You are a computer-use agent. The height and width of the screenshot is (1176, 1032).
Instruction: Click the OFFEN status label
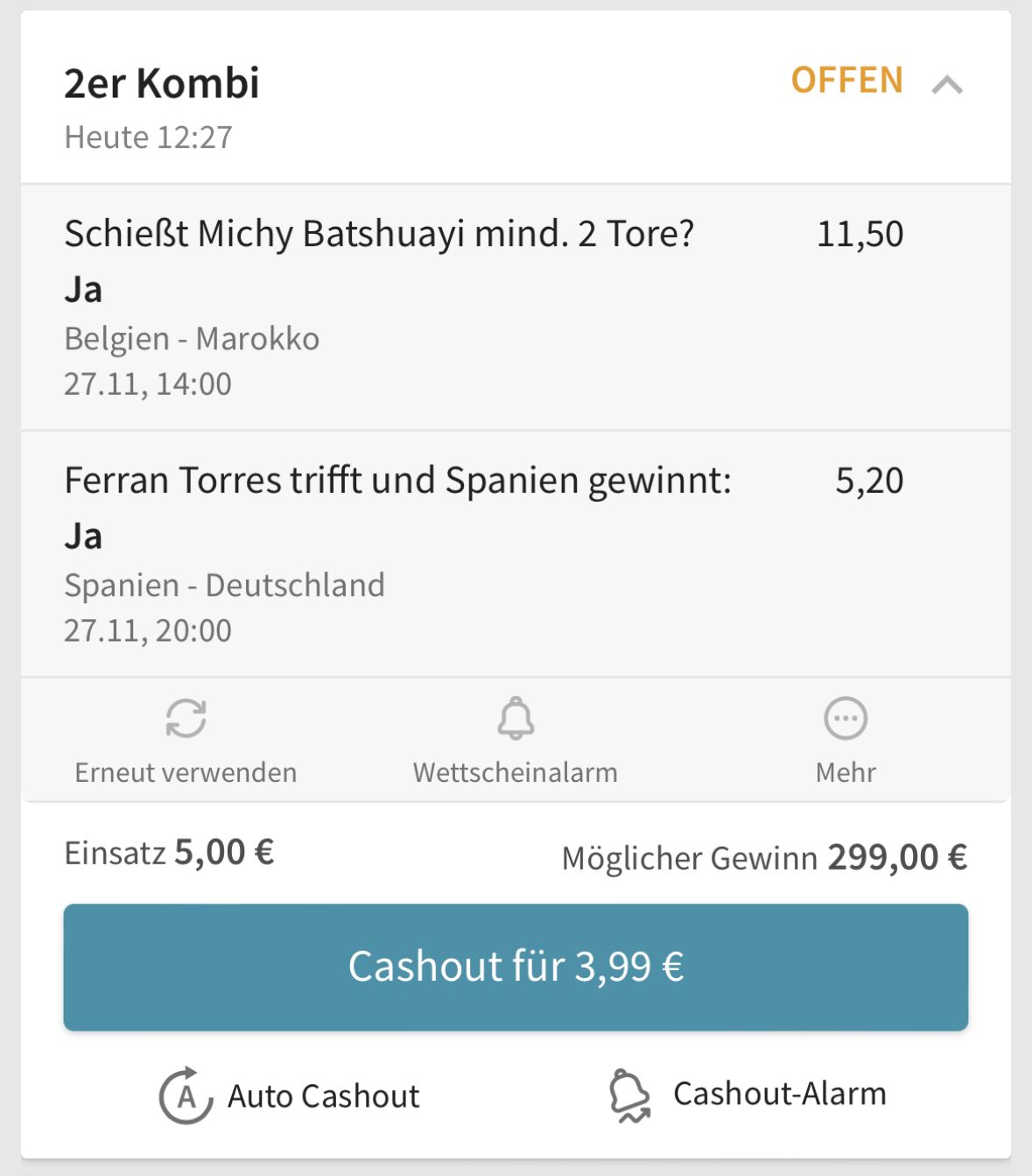click(846, 81)
